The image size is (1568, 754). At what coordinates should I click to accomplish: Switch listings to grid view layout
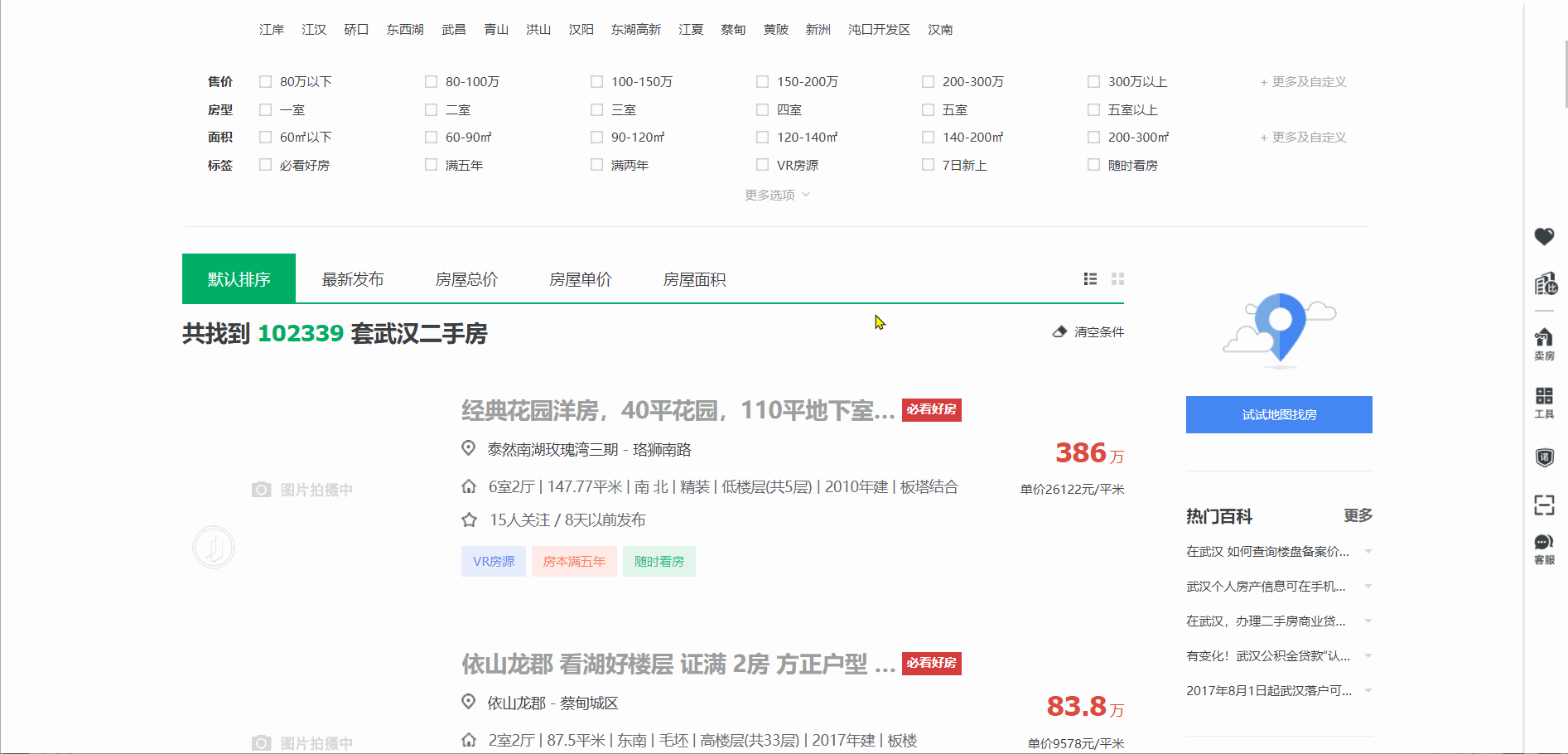(1117, 279)
